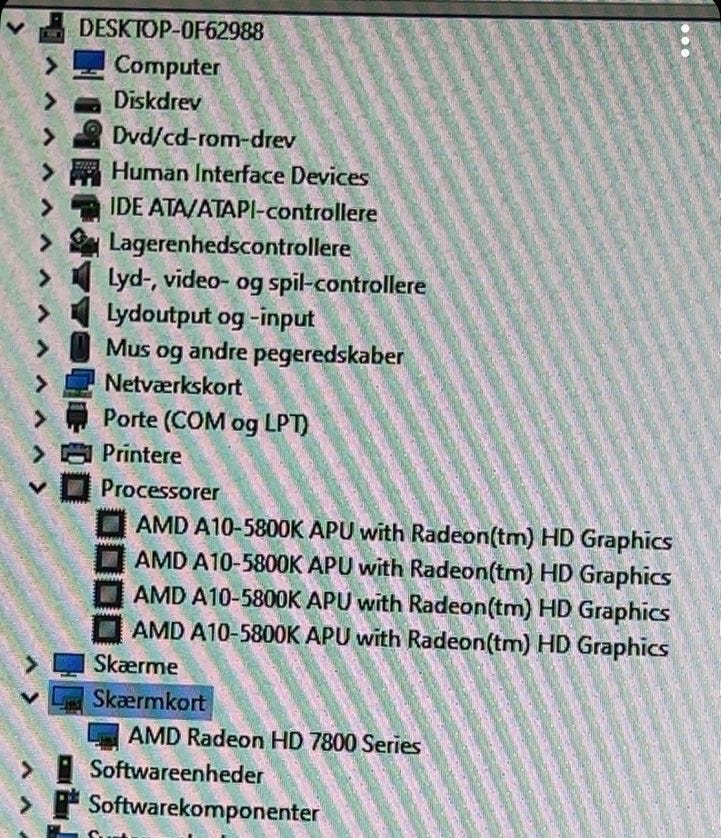Select the Processorer label
The height and width of the screenshot is (838, 721).
point(160,490)
